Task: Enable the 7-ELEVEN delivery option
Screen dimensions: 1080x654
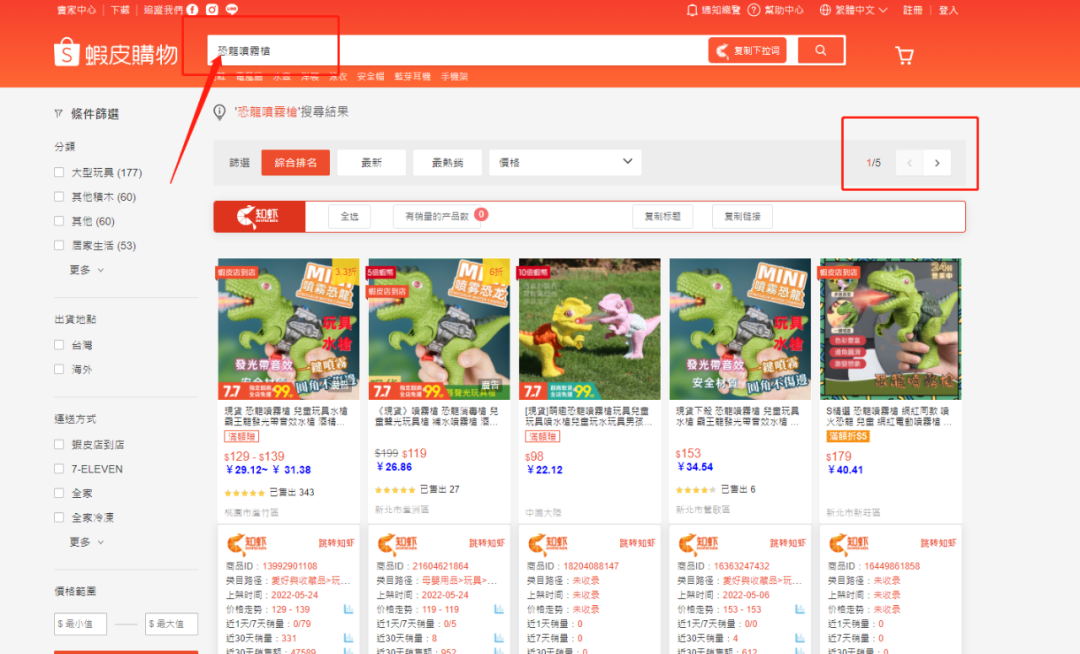Action: (59, 468)
